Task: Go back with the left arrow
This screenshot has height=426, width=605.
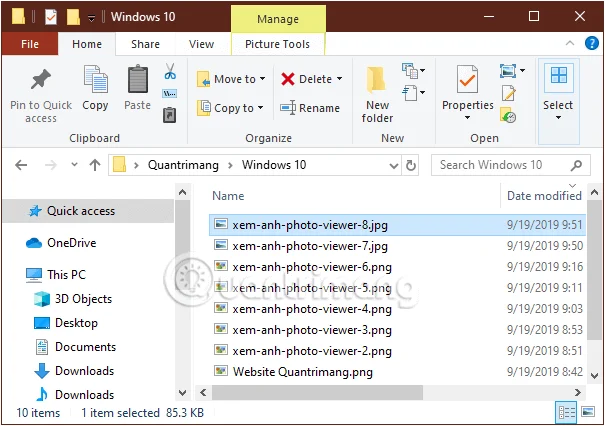Action: pos(21,165)
